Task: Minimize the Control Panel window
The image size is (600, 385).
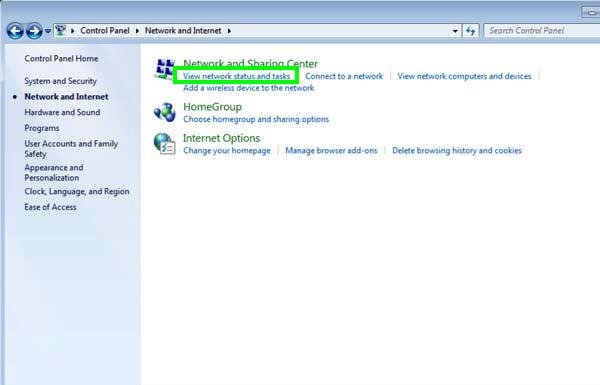Action: 591,13
